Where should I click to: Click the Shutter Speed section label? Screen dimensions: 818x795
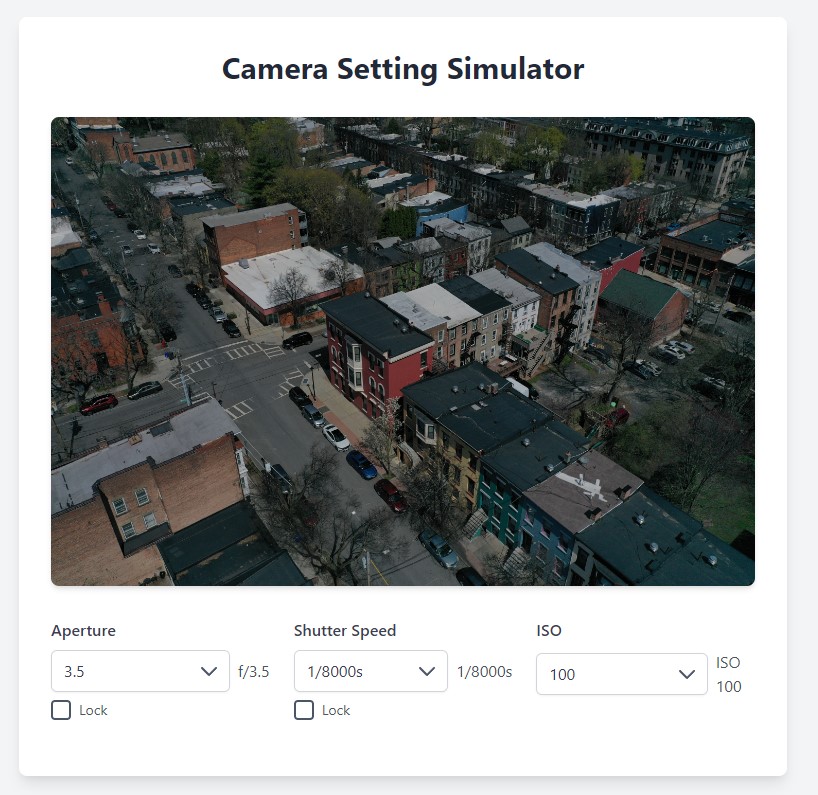pos(344,630)
